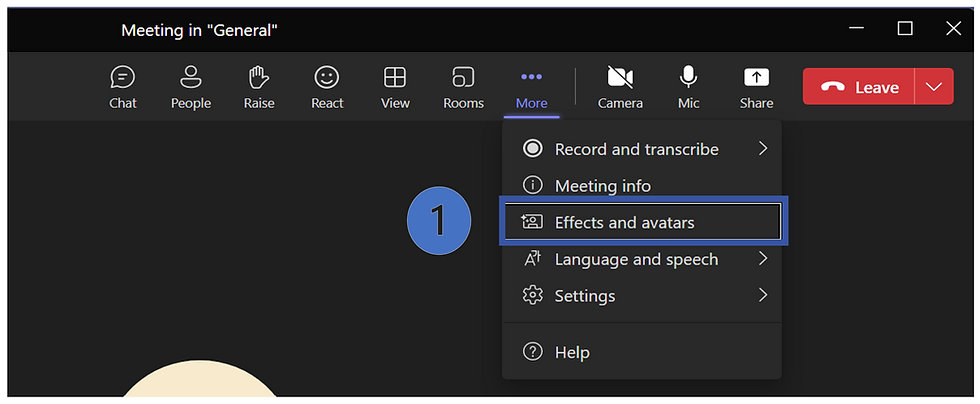The image size is (980, 404).
Task: Raise your hand in the meeting
Action: tap(259, 88)
